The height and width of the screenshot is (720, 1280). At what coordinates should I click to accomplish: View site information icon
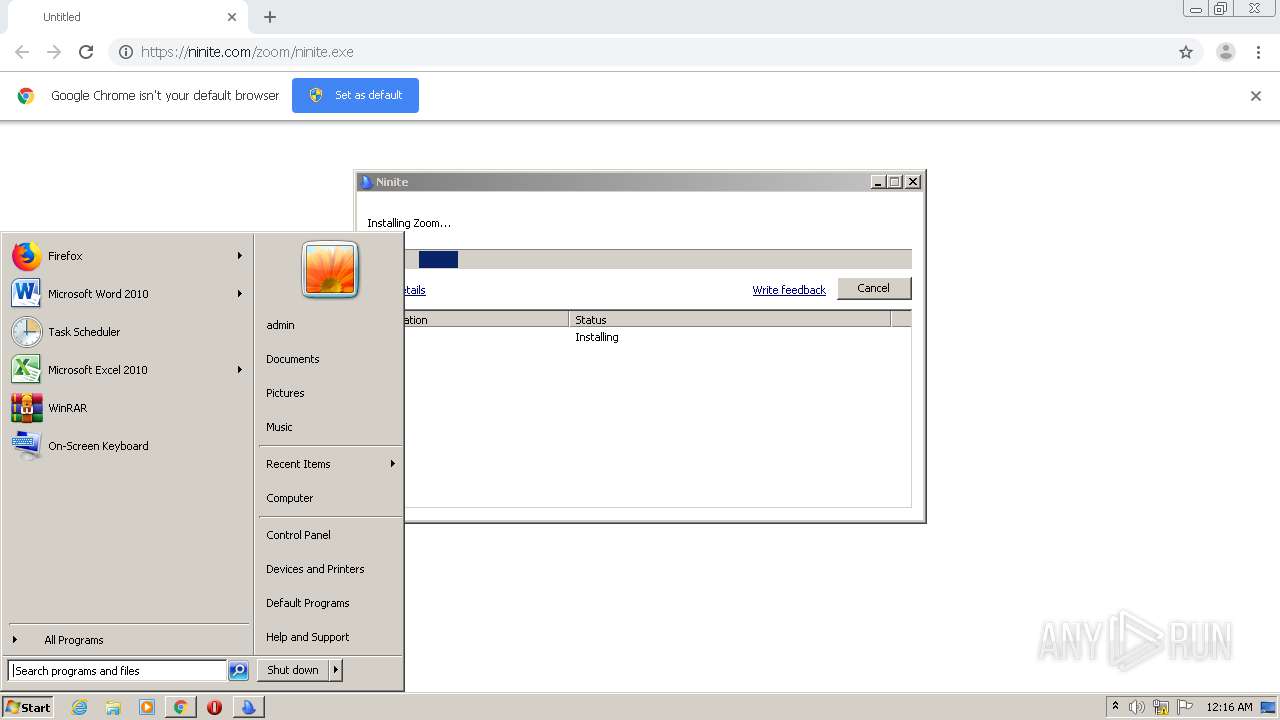point(126,52)
